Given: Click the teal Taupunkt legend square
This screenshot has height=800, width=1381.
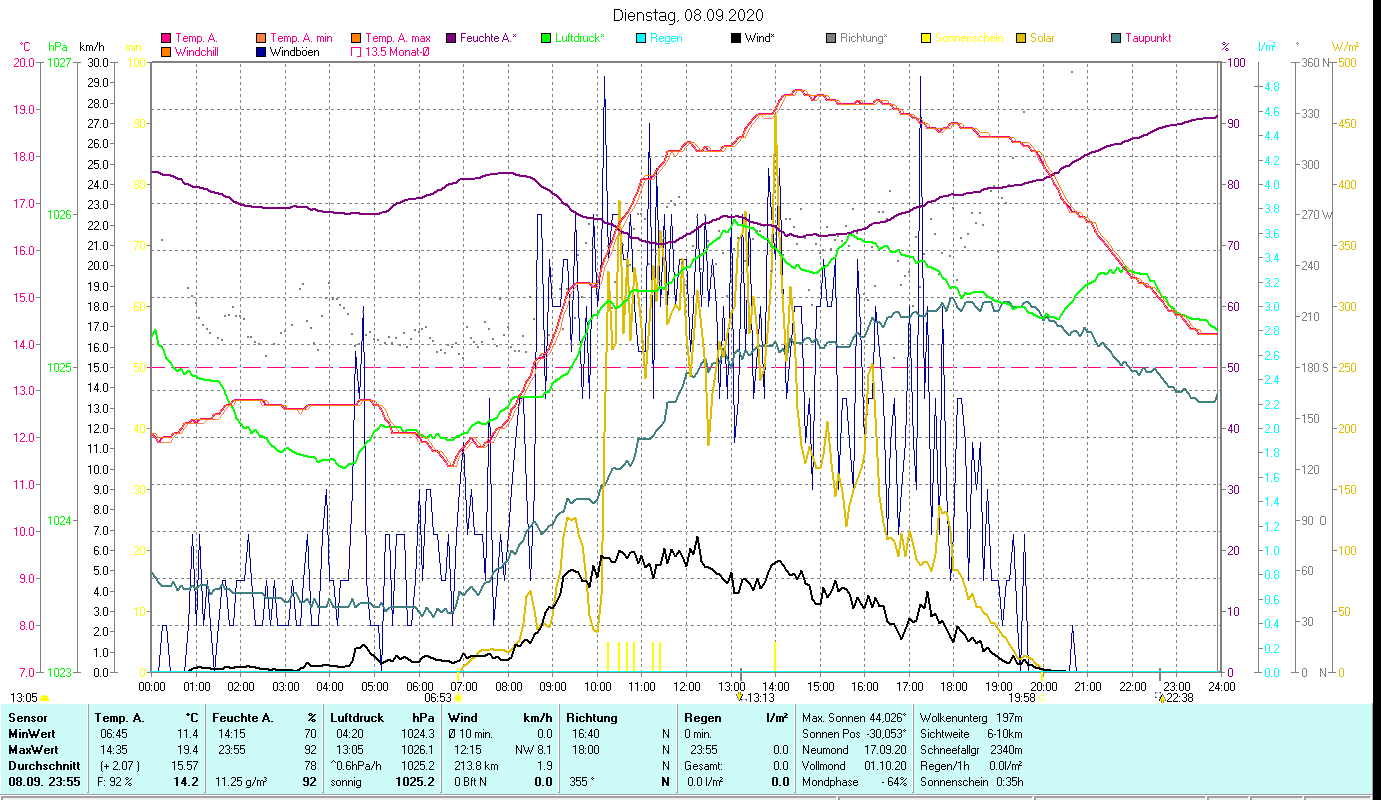Looking at the screenshot, I should [x=1116, y=38].
